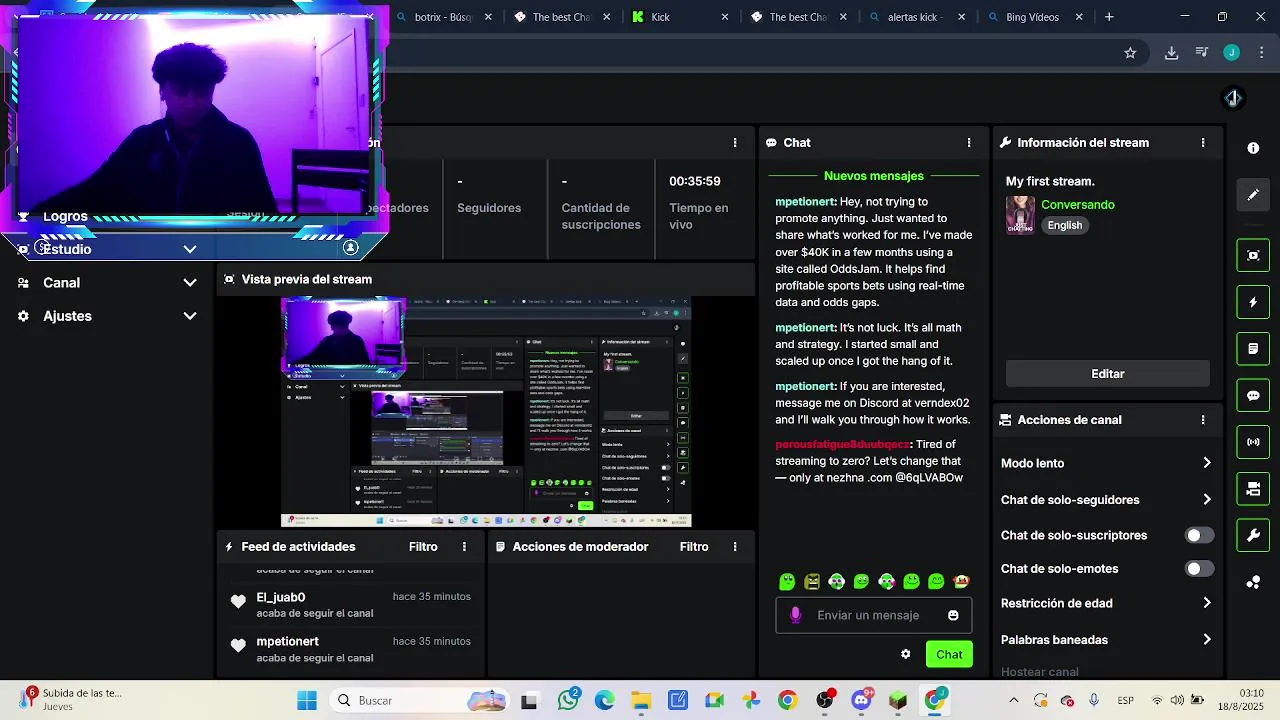Open the emoji picker smiley in chat box
Viewport: 1280px width, 720px height.
point(953,615)
